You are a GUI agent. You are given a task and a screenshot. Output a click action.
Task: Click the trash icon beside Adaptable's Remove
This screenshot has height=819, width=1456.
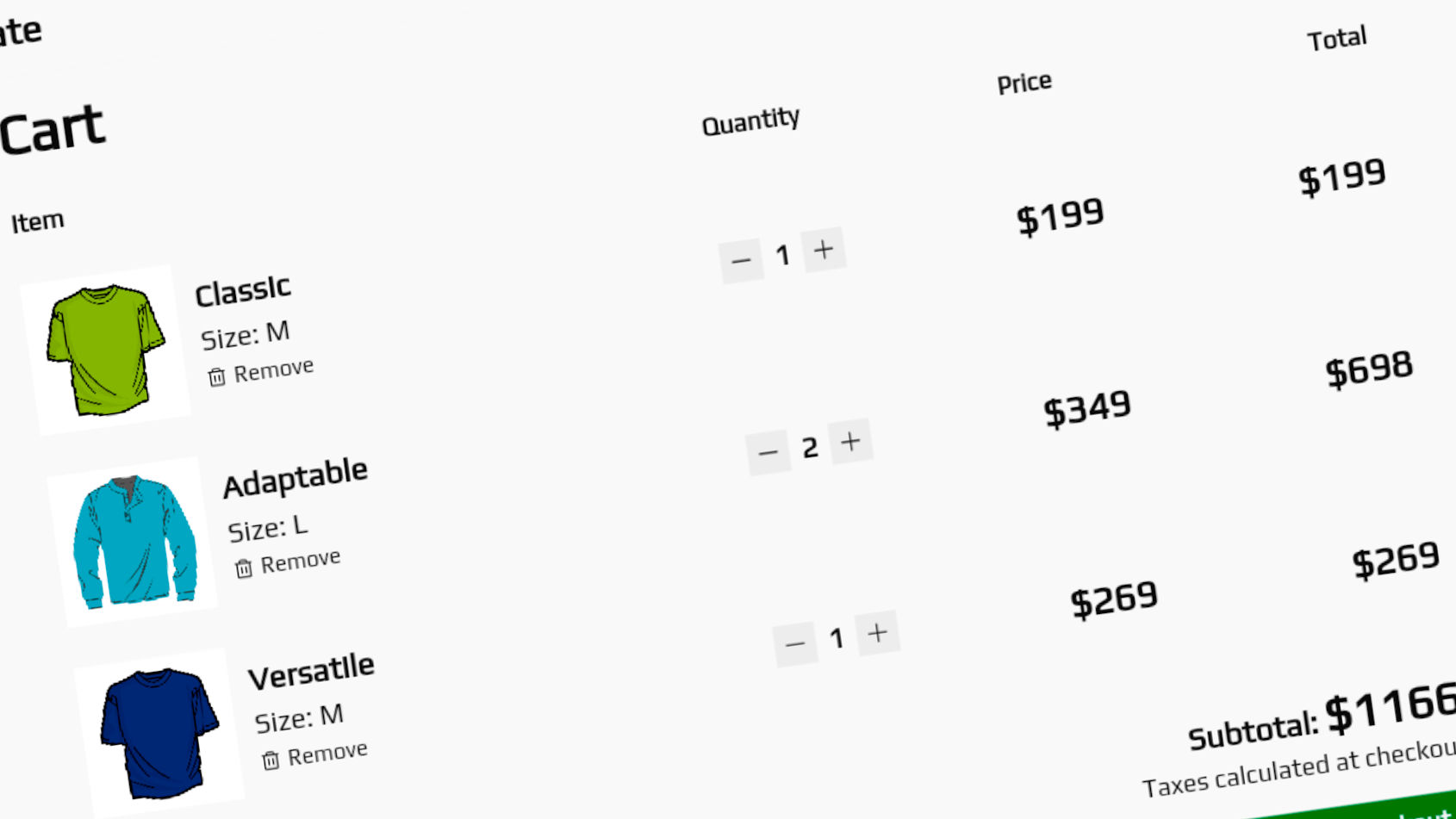tap(244, 568)
